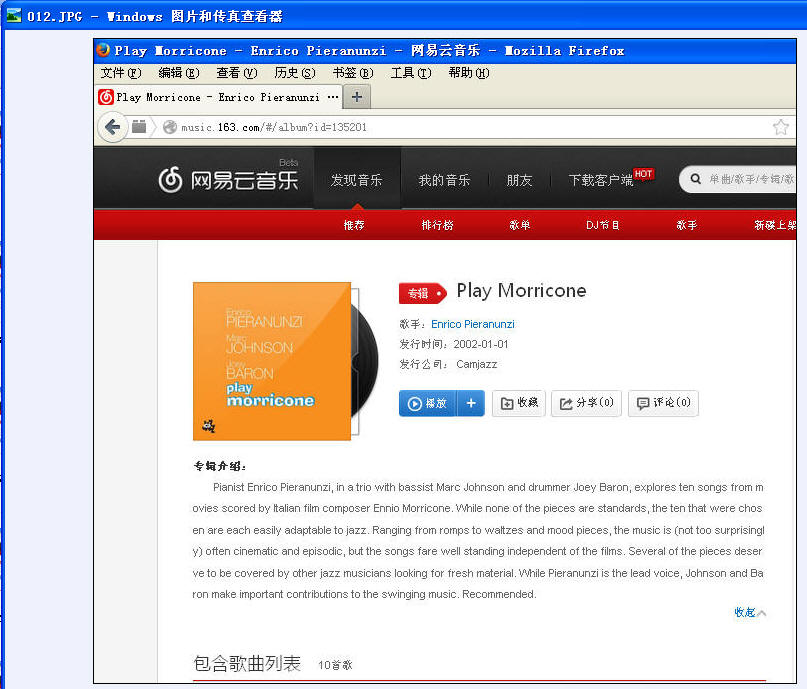Open a new tab with the plus button
Viewport: 807px width, 689px height.
click(357, 97)
